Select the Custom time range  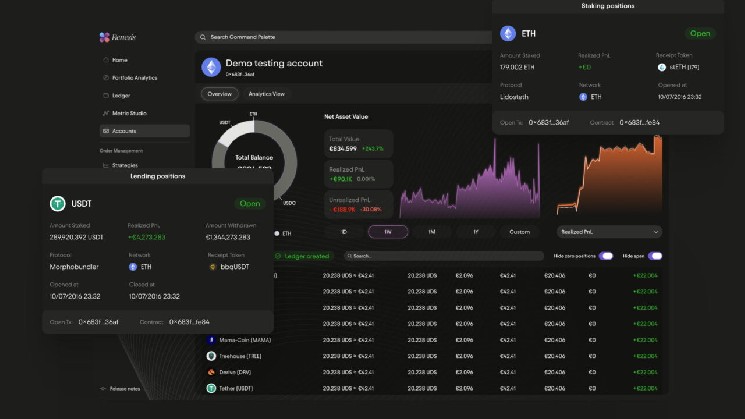(519, 232)
